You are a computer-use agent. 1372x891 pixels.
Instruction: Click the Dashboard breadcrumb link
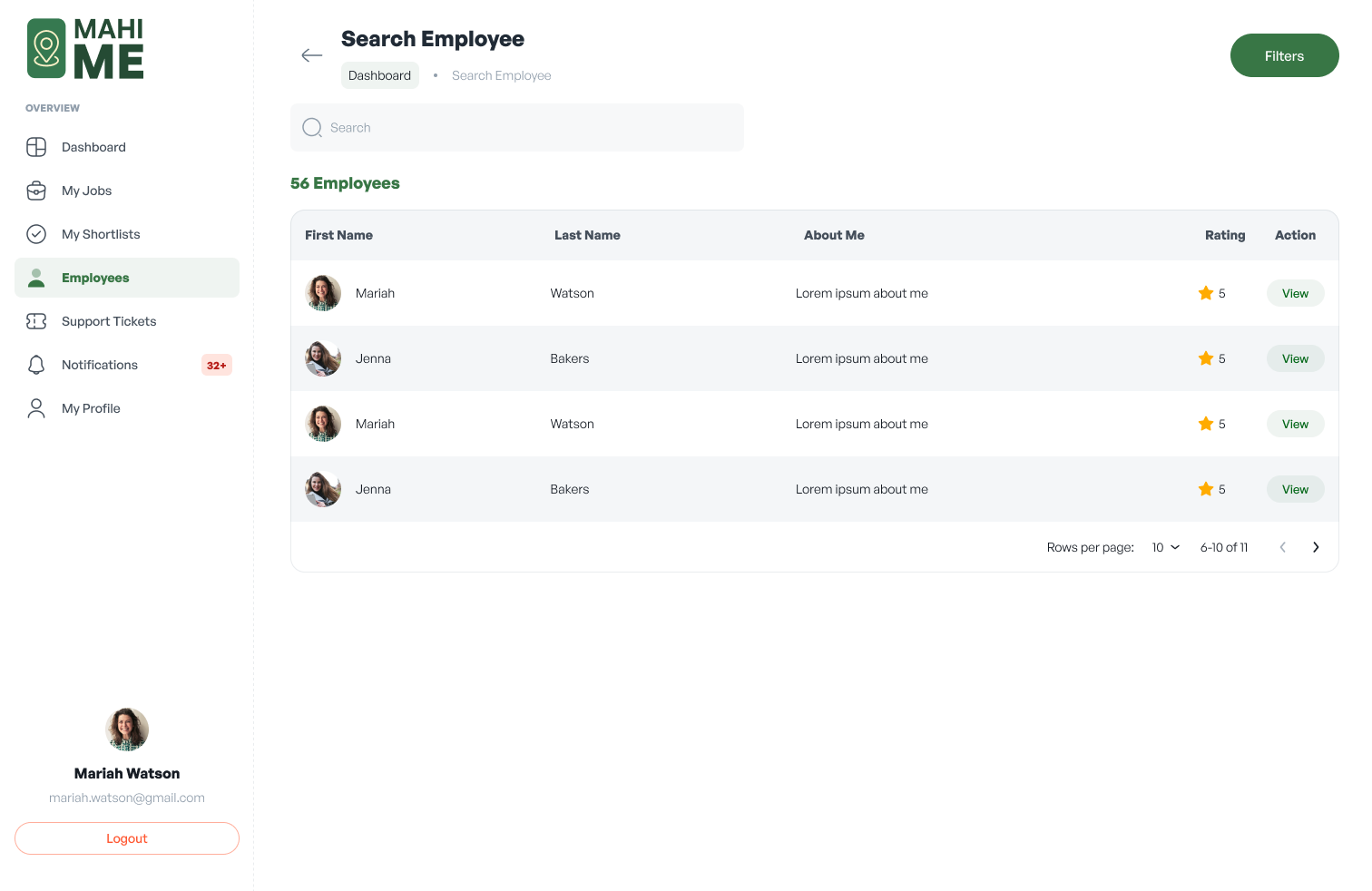[379, 75]
